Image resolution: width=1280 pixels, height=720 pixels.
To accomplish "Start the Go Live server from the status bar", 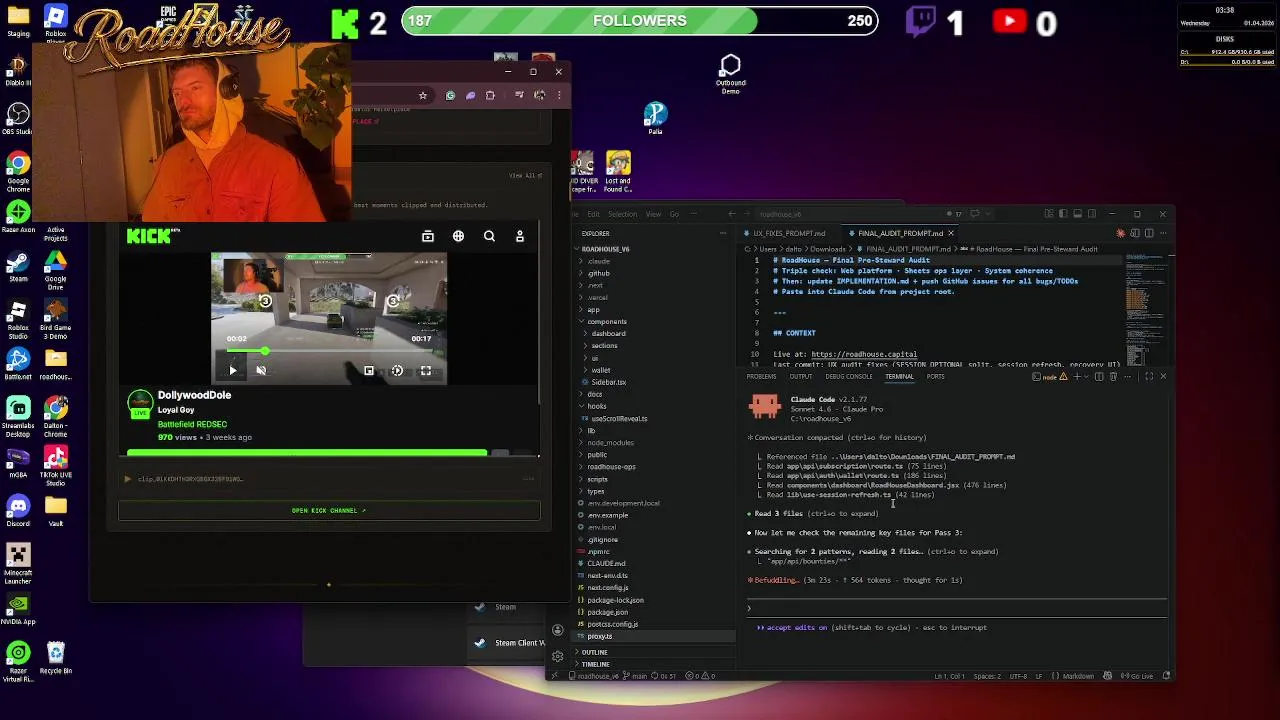I will tap(1138, 676).
